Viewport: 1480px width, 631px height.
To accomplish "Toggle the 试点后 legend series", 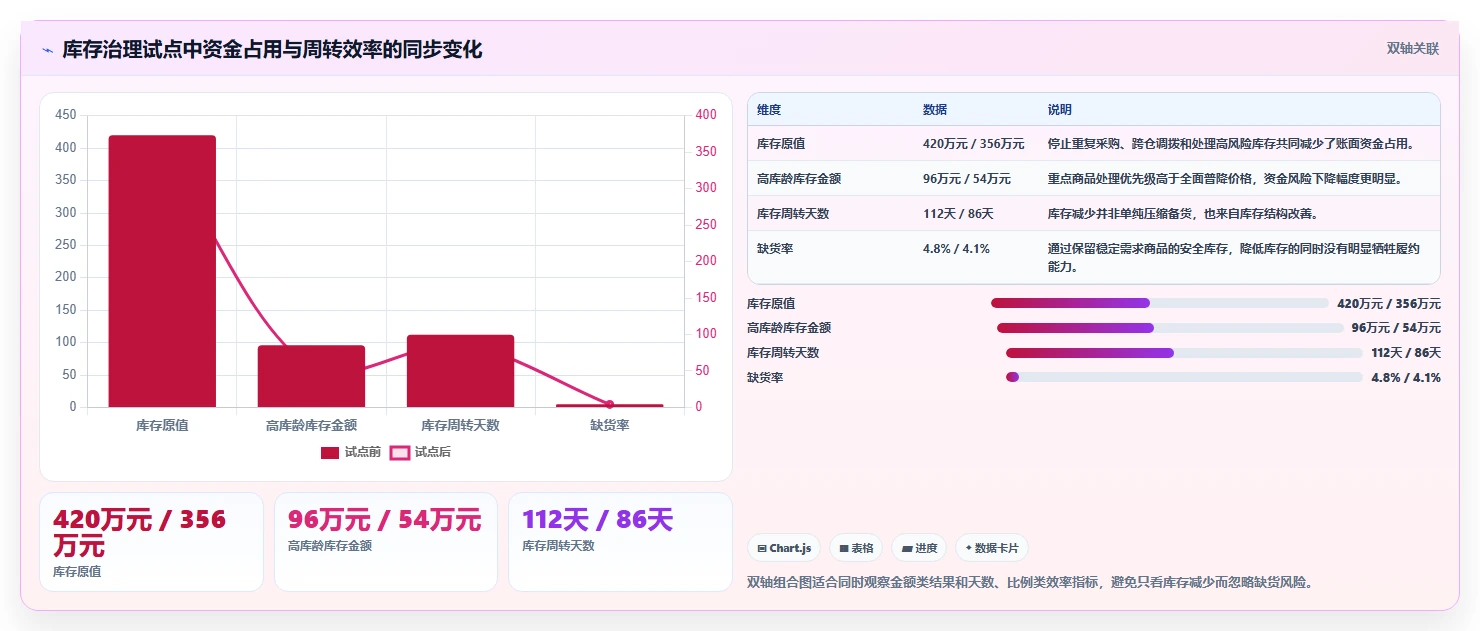I will click(x=420, y=453).
